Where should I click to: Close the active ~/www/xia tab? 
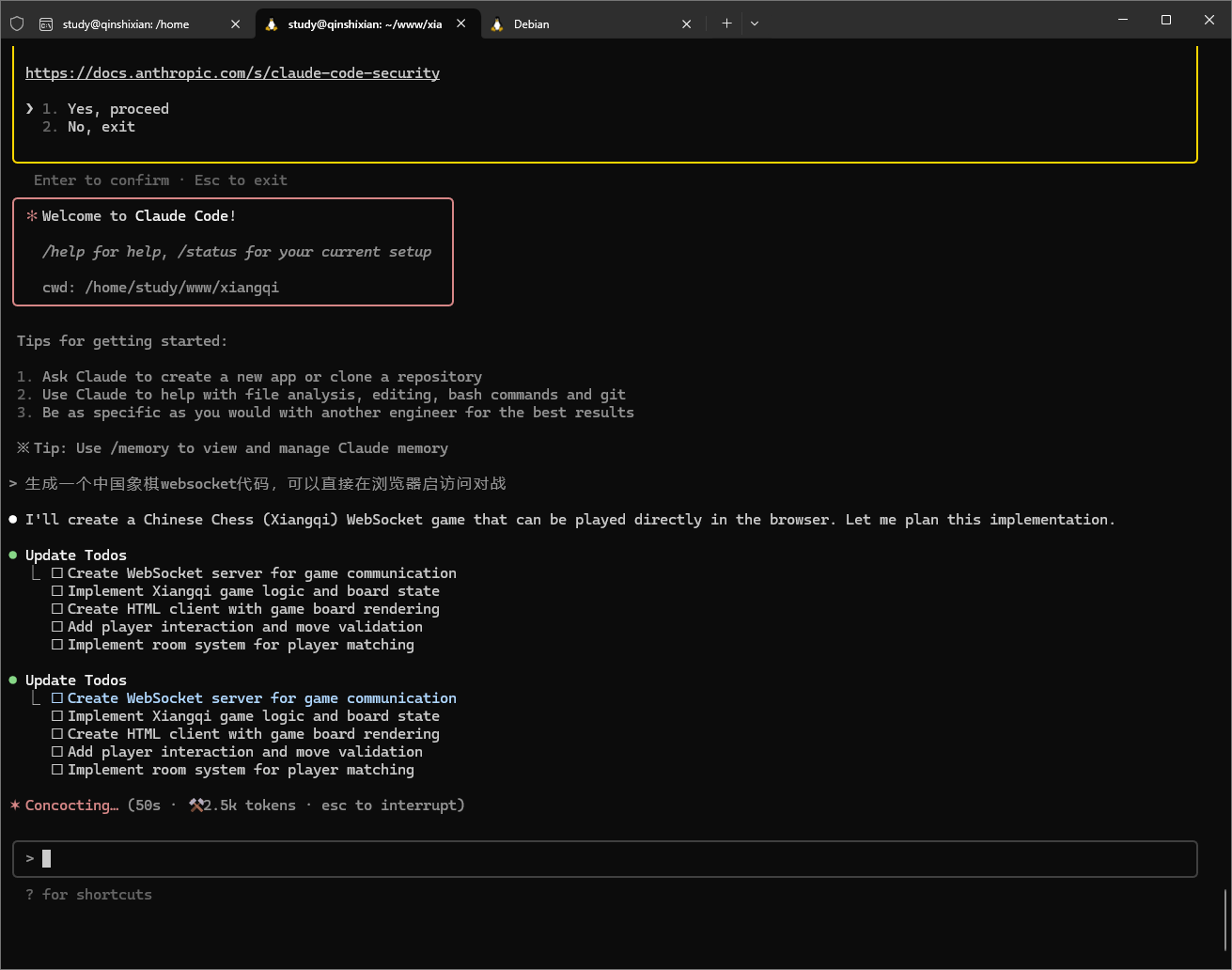pos(461,23)
